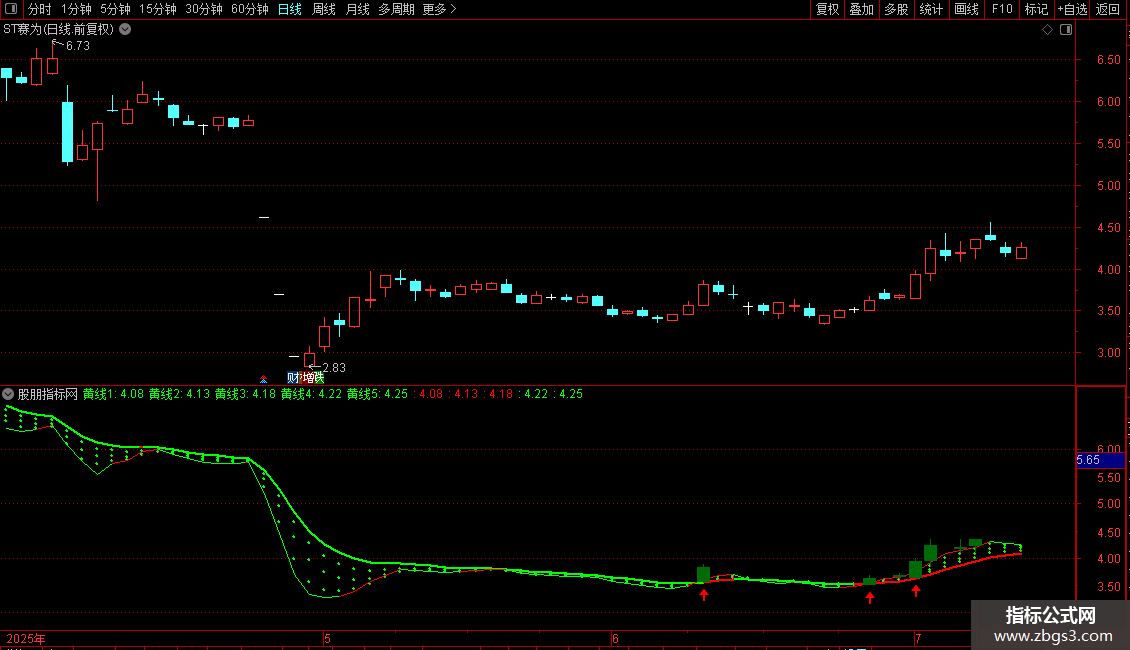Click the 2025年 date axis label
1130x650 pixels.
[26, 638]
